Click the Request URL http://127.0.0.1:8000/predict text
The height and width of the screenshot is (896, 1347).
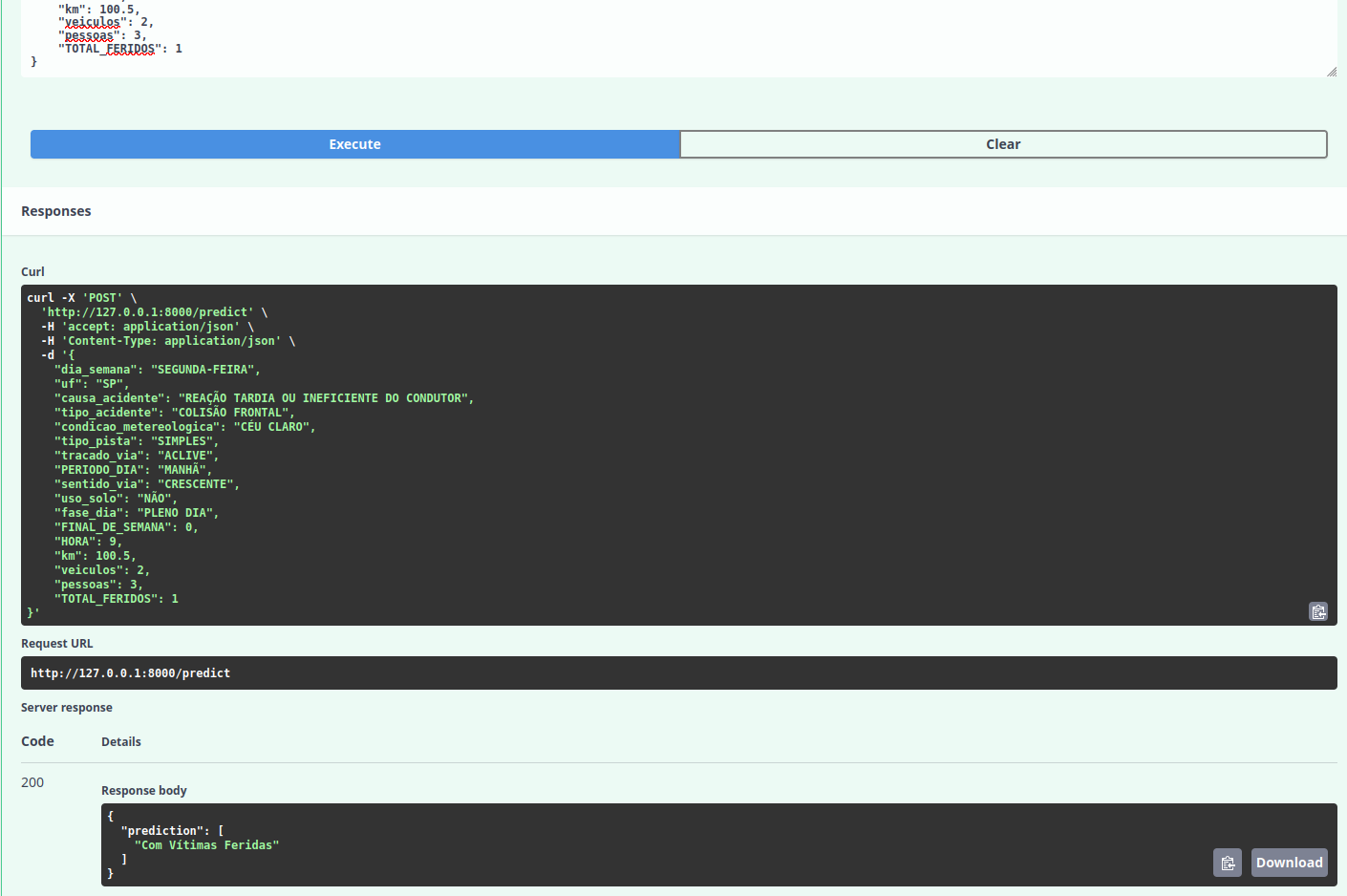coord(130,673)
